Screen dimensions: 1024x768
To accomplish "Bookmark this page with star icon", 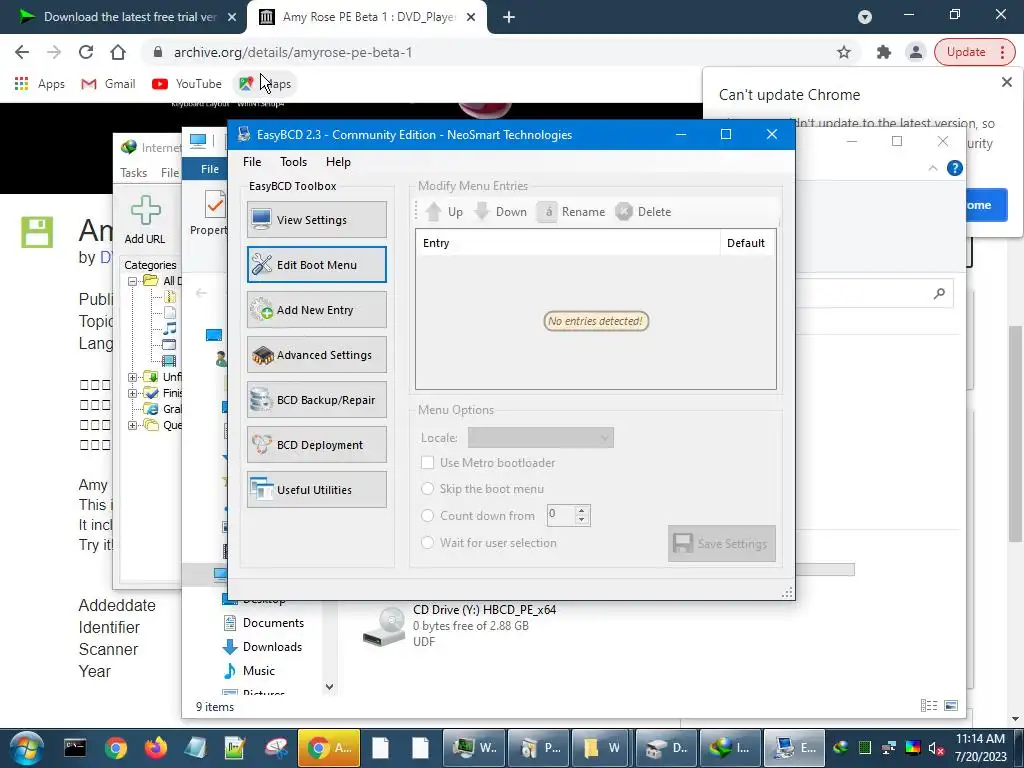I will 844,52.
